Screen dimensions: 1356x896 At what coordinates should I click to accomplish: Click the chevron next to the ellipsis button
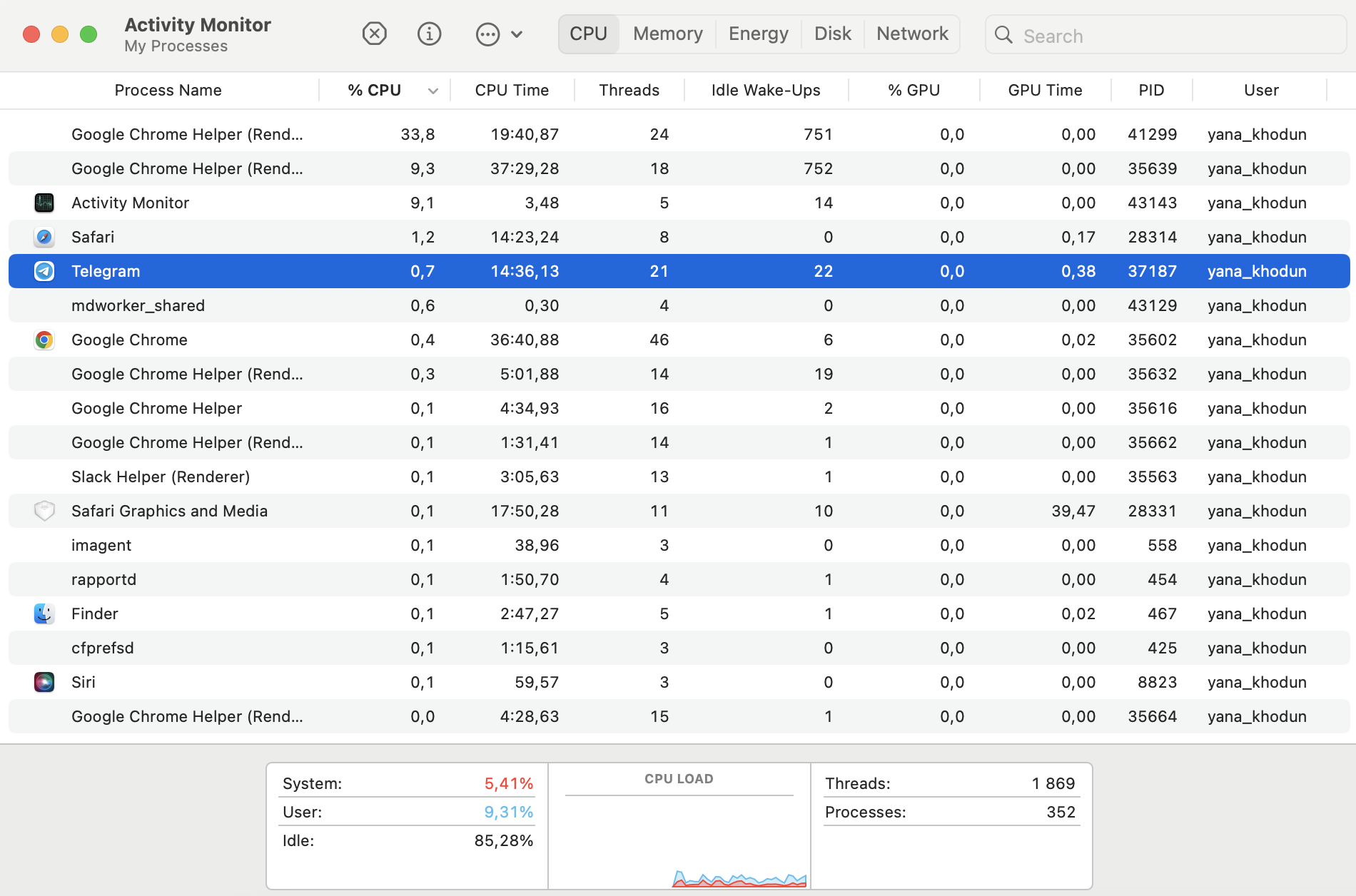(517, 34)
